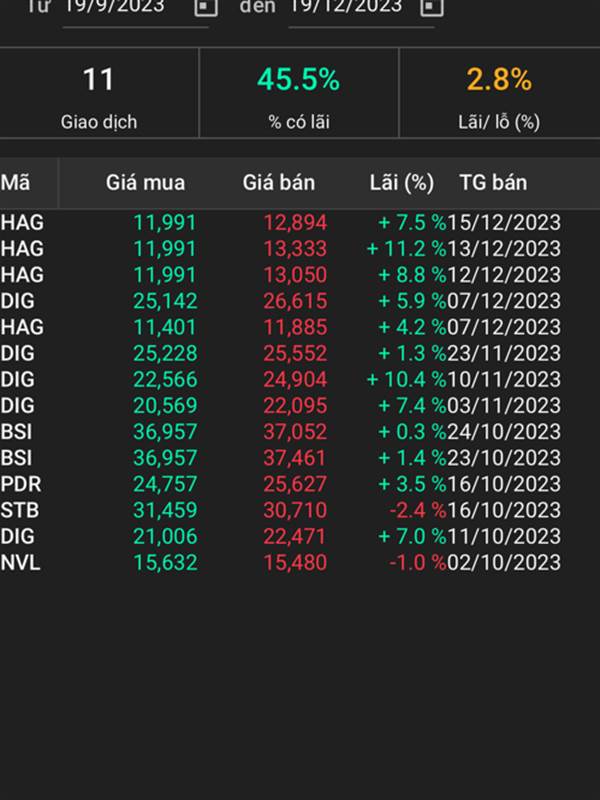Viewport: 600px width, 800px height.
Task: Select the HAG row sold 15/12/2023
Action: (300, 222)
